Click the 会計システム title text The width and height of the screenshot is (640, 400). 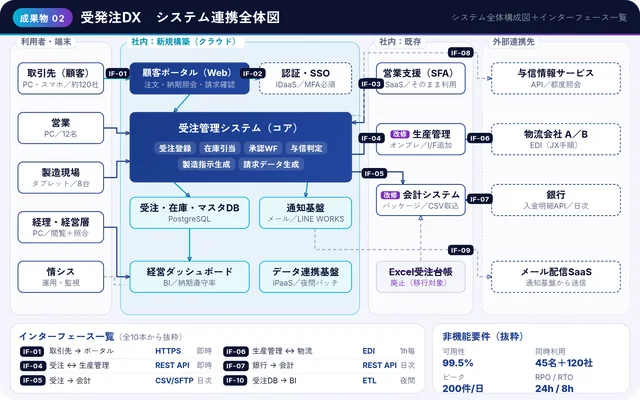pos(431,195)
